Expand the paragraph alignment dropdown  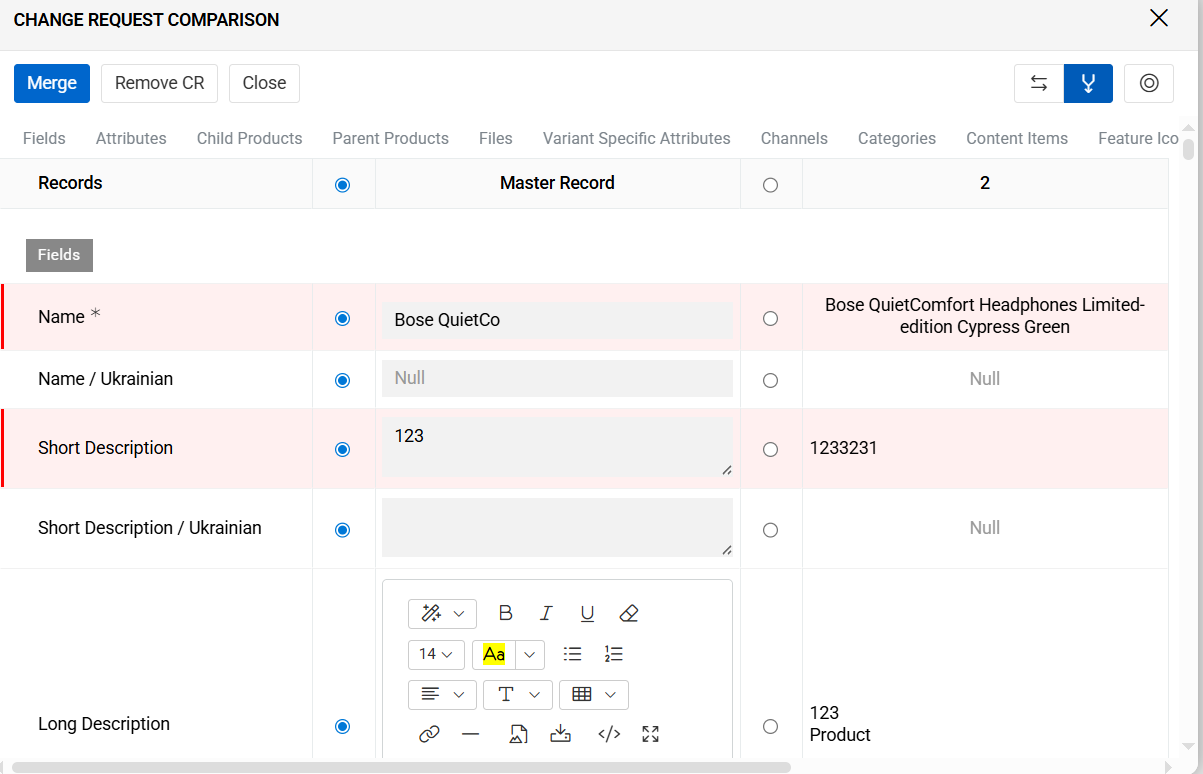[x=442, y=694]
